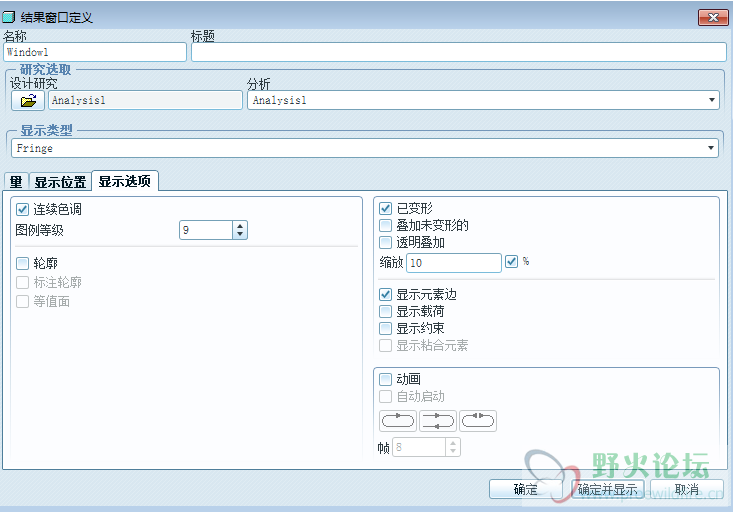
Task: Close the 结果窗口定义 dialog
Action: pos(713,17)
